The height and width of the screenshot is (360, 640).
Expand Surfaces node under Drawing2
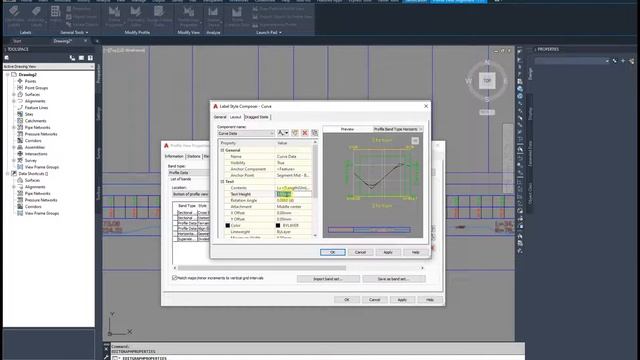[14, 94]
